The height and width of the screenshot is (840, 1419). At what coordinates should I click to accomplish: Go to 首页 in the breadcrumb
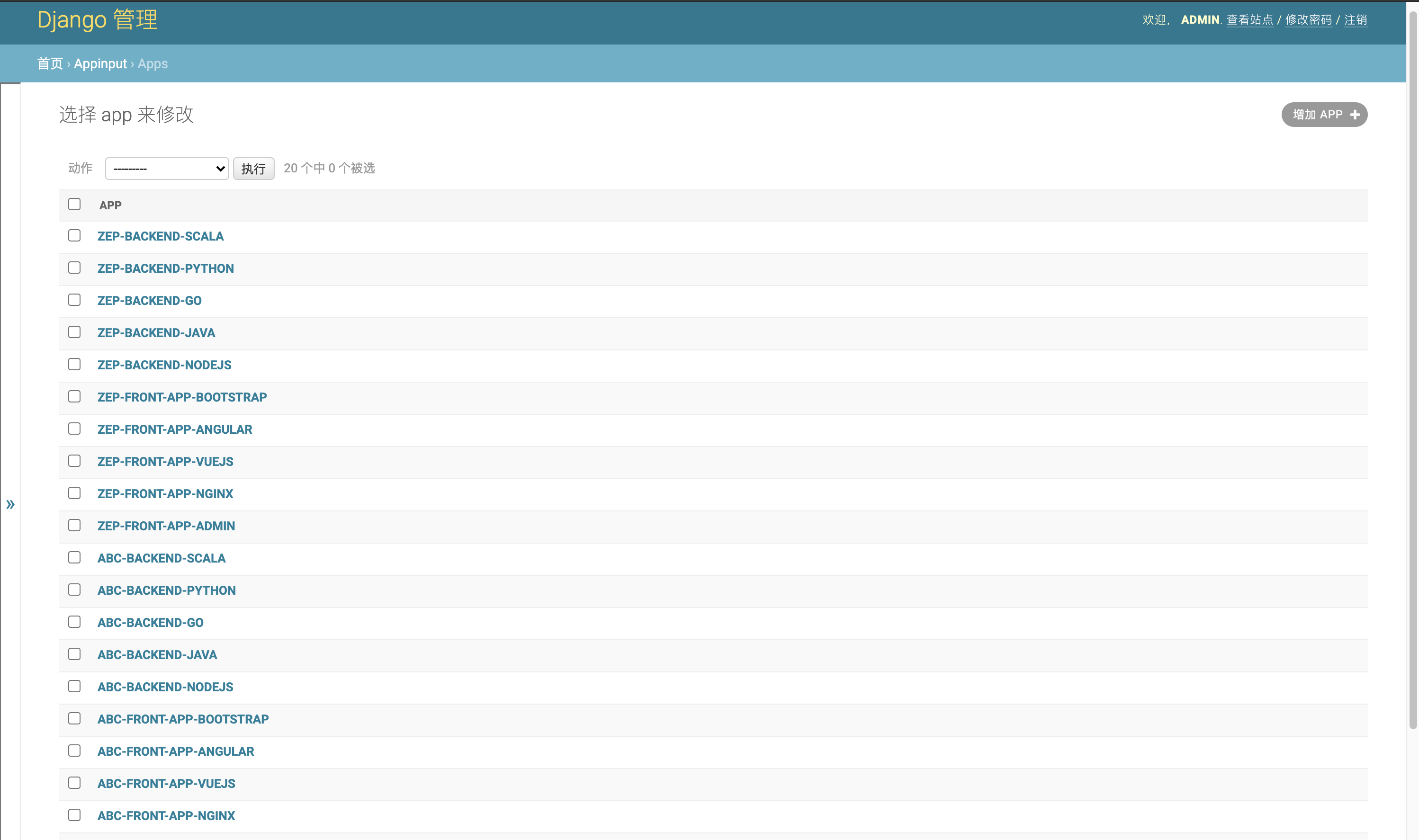coord(50,64)
